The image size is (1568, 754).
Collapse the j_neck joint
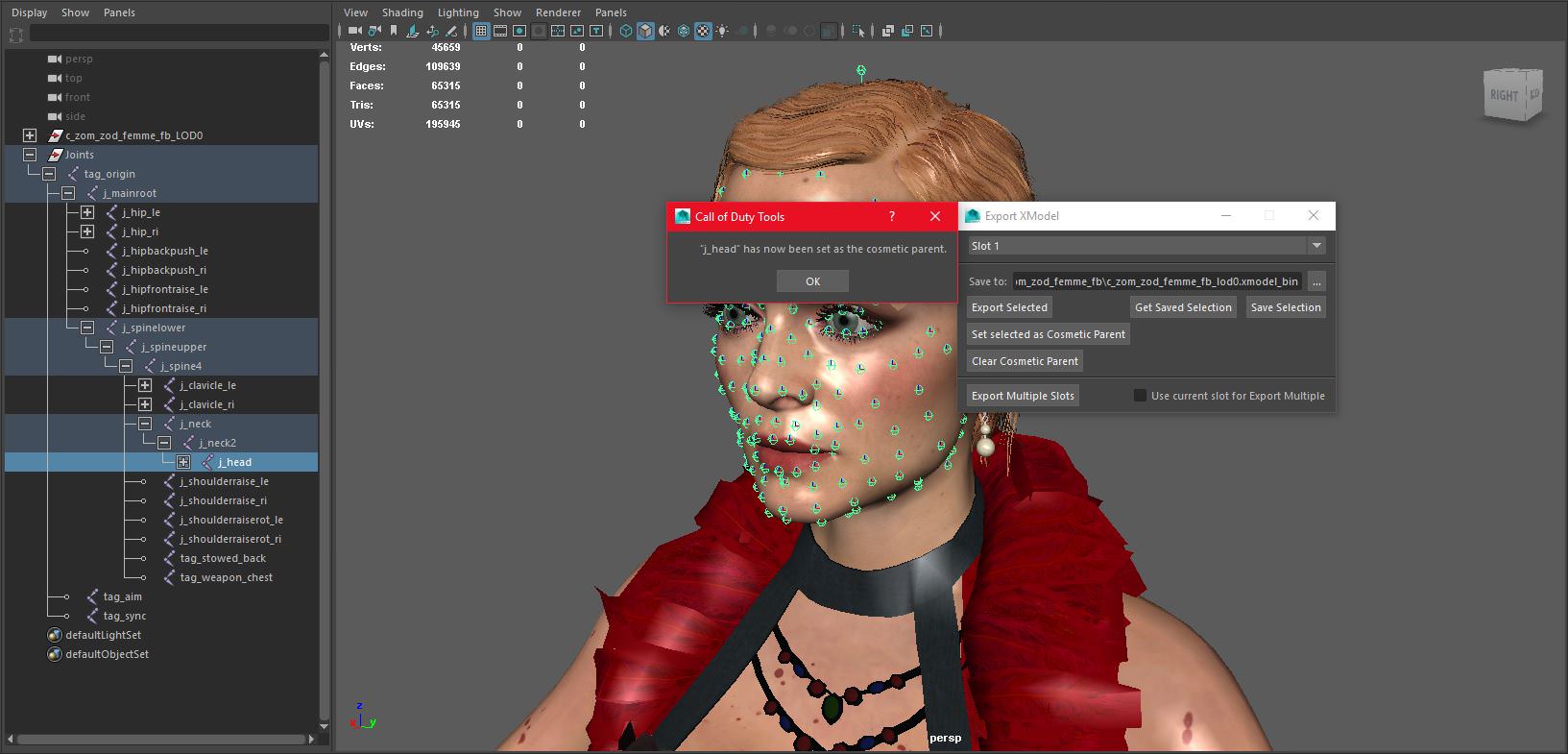pyautogui.click(x=145, y=424)
